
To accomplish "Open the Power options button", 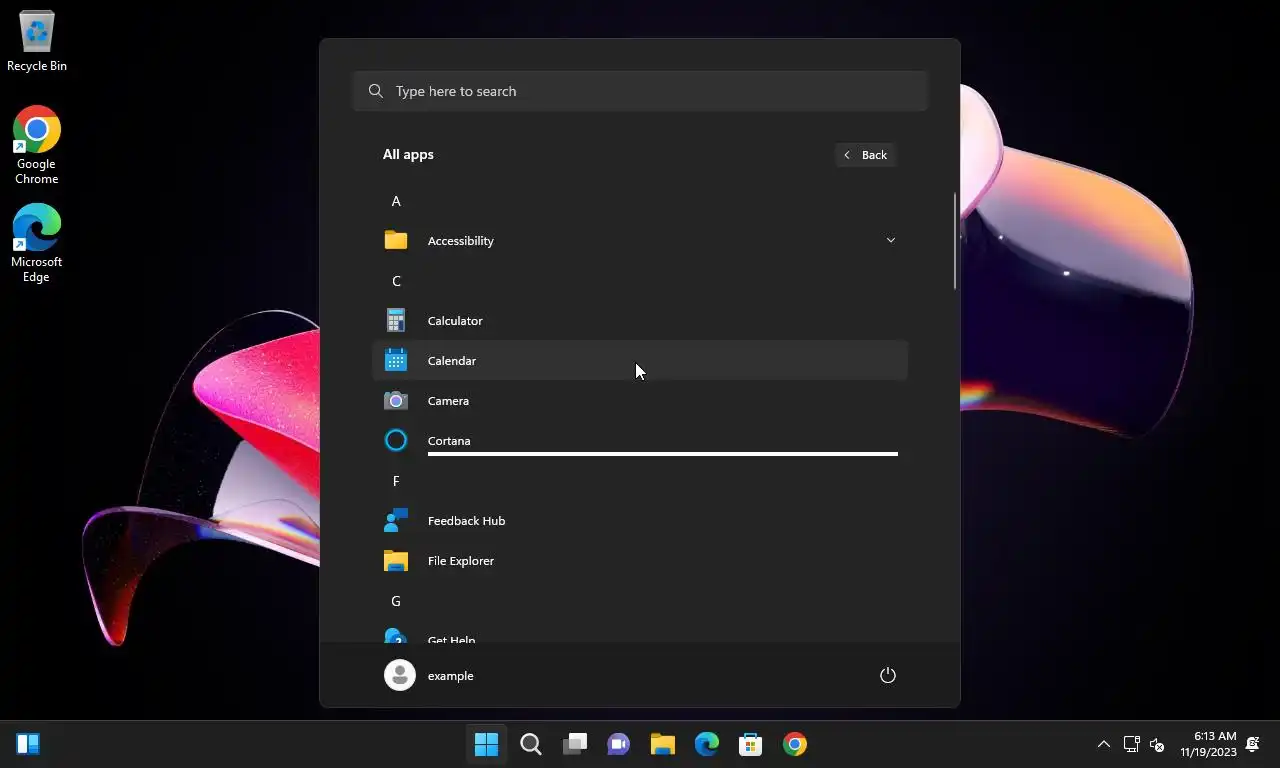I will coord(887,675).
